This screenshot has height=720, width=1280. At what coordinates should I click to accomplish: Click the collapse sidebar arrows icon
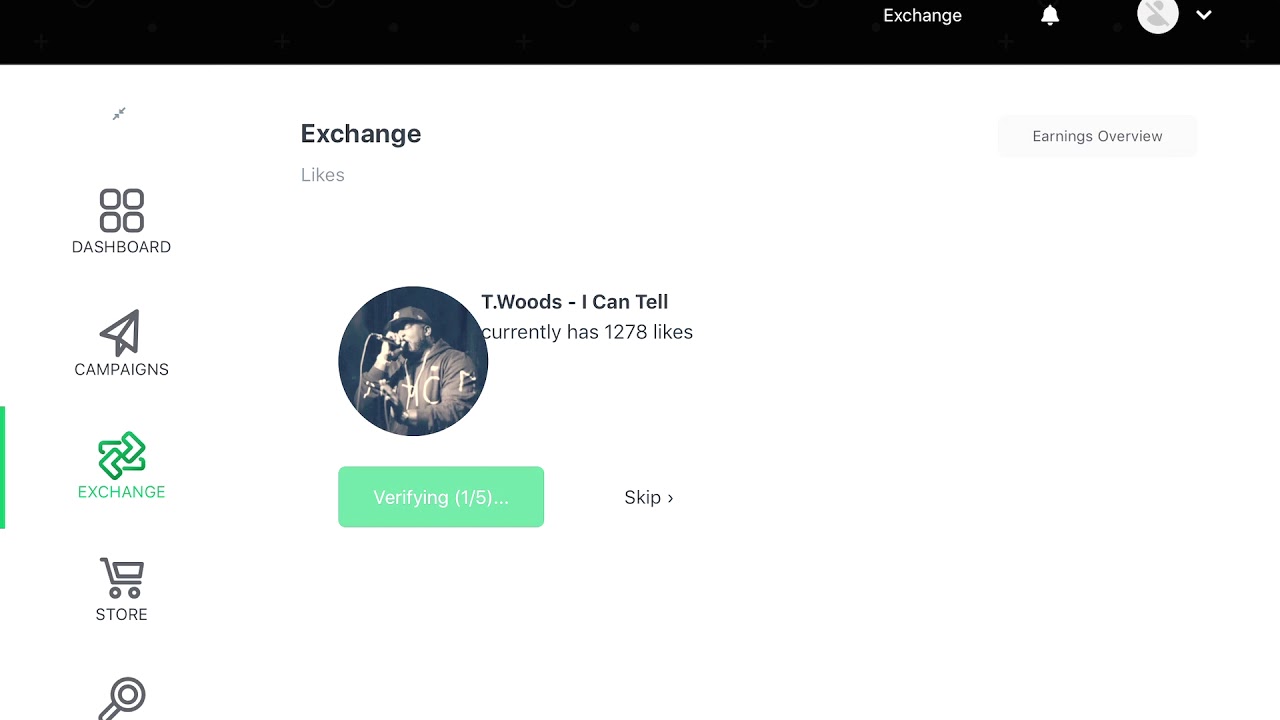(x=119, y=114)
